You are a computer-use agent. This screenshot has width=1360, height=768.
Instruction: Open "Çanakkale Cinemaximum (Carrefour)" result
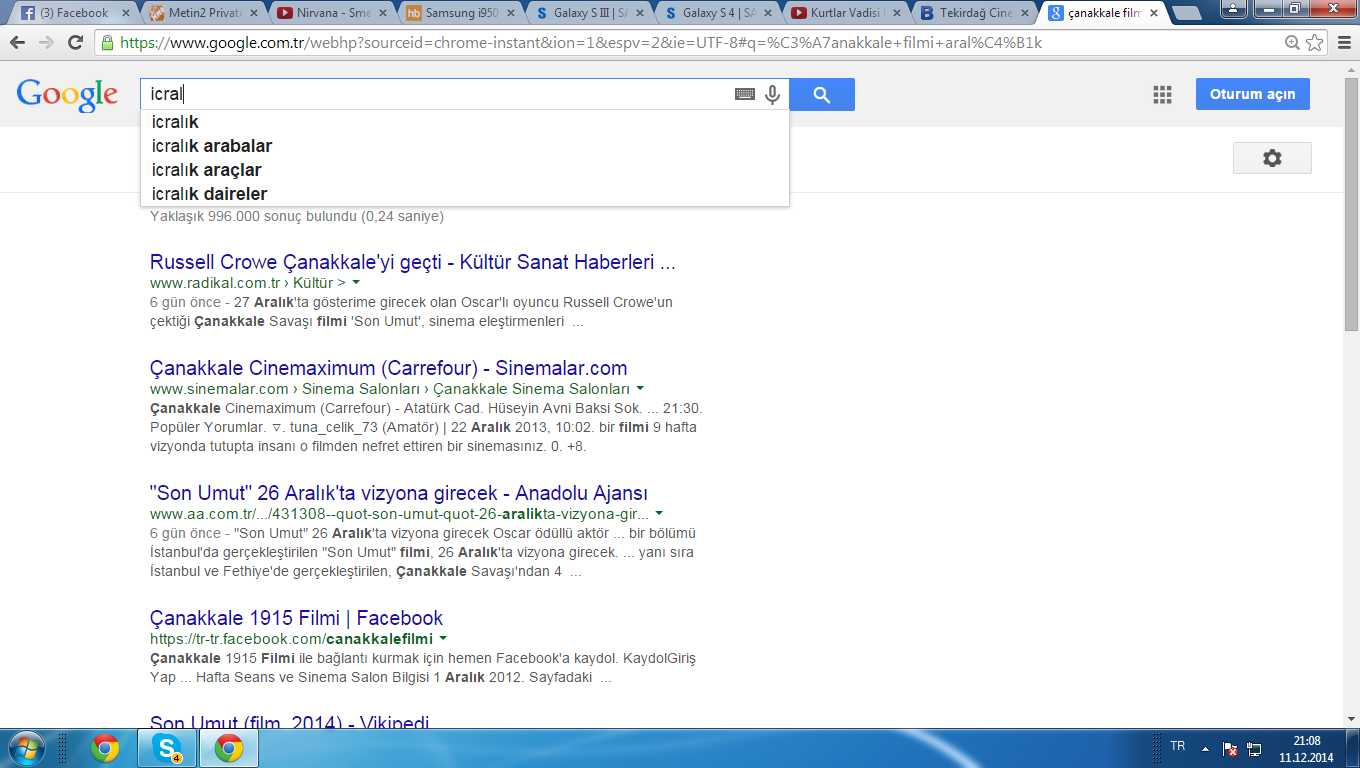click(x=389, y=368)
